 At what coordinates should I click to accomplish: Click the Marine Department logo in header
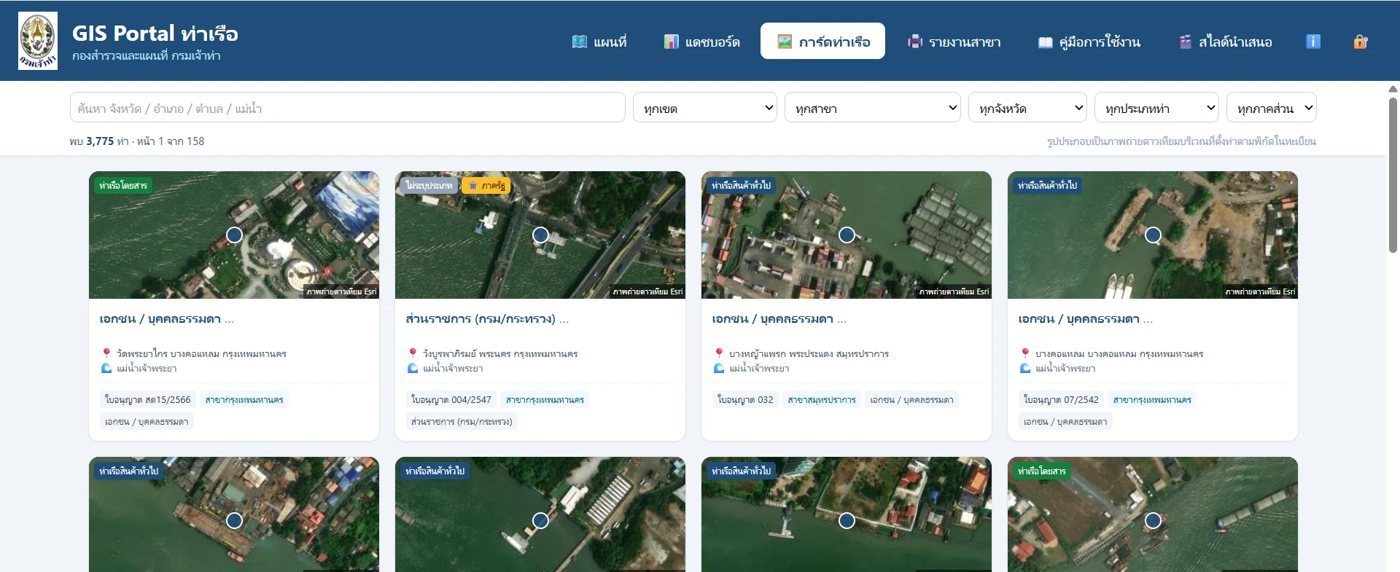coord(38,41)
